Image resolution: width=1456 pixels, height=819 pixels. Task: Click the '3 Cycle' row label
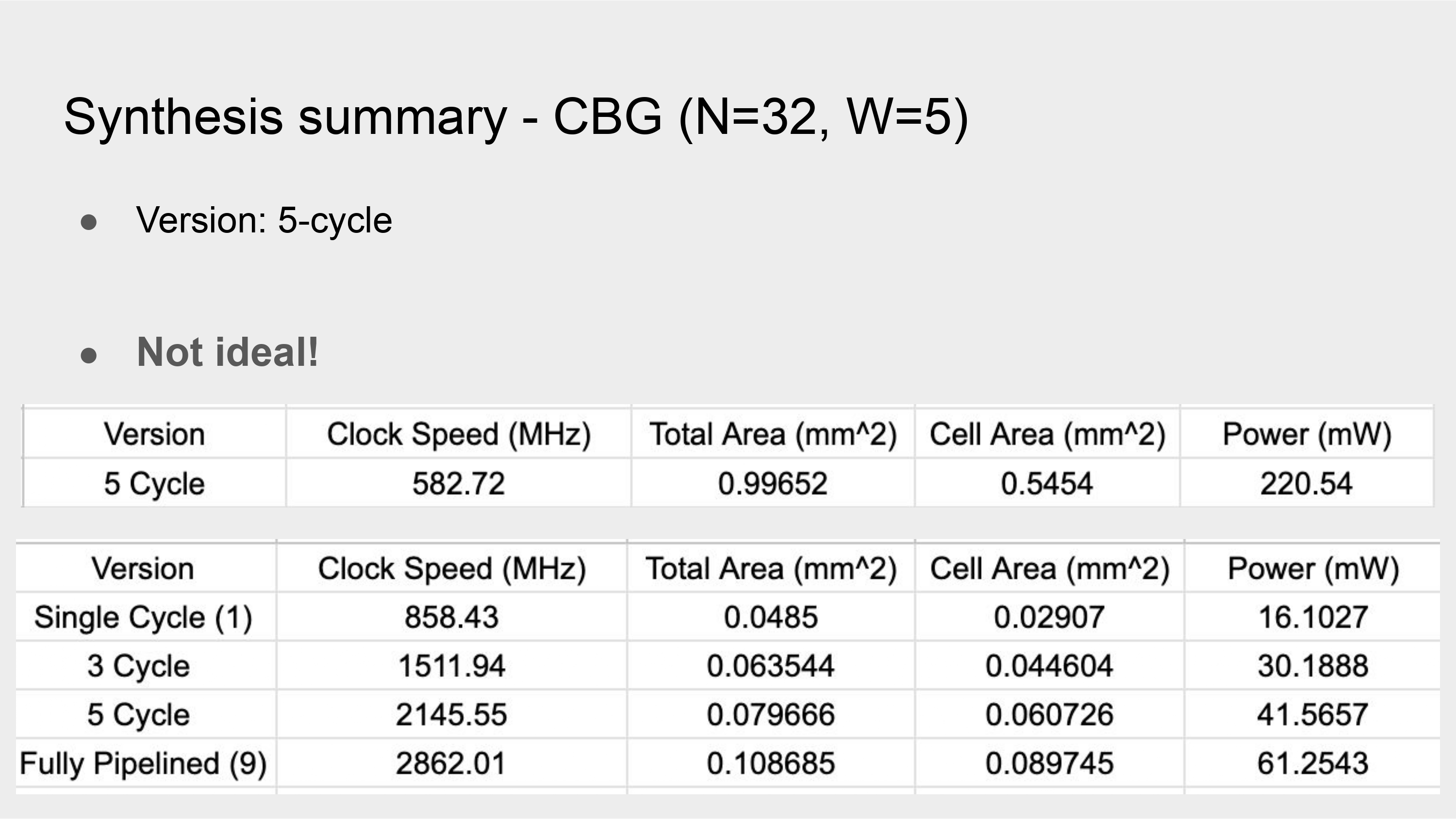138,666
